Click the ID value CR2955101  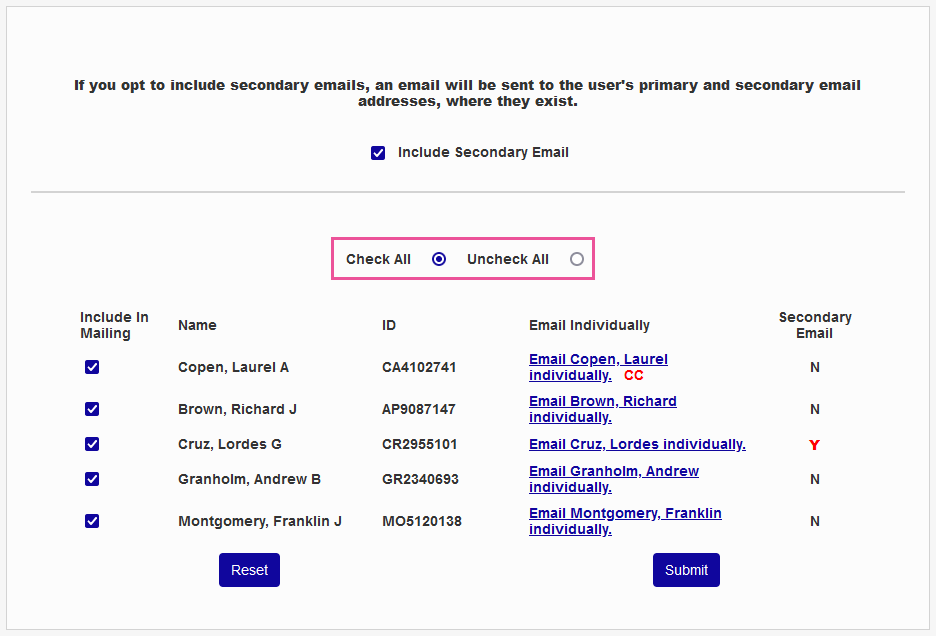[x=419, y=444]
